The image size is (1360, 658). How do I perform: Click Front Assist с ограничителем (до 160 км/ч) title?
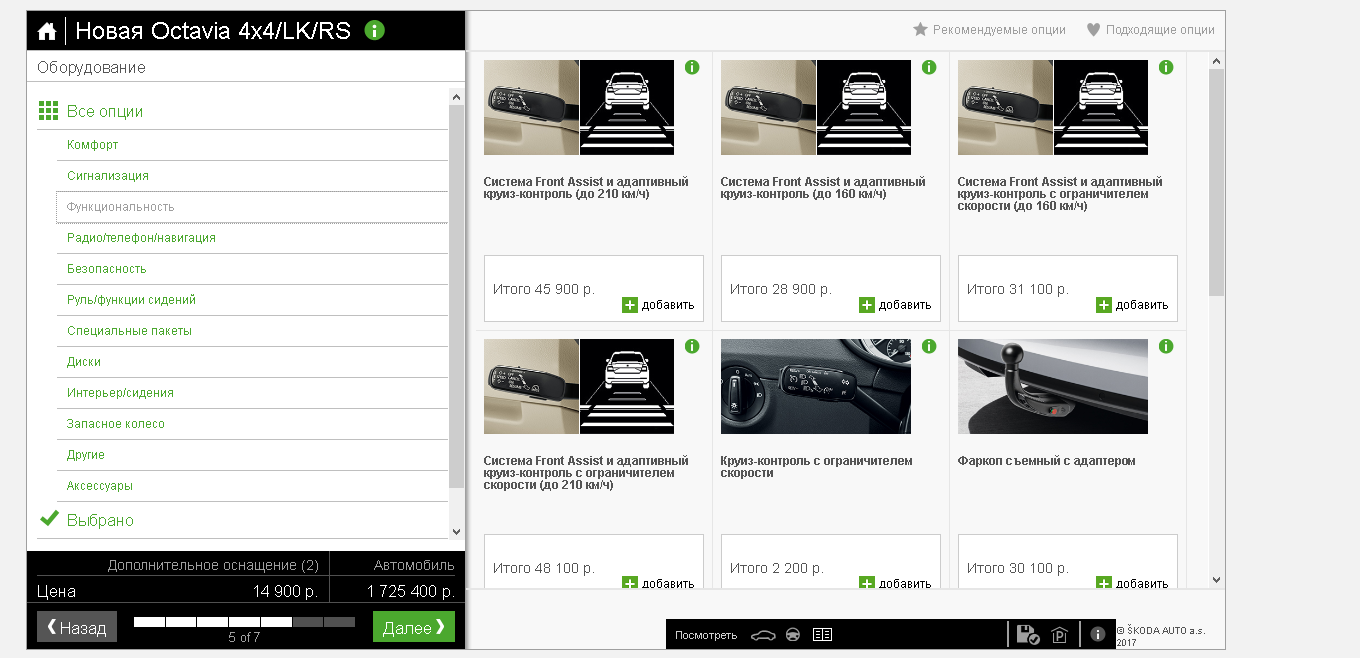click(1060, 194)
